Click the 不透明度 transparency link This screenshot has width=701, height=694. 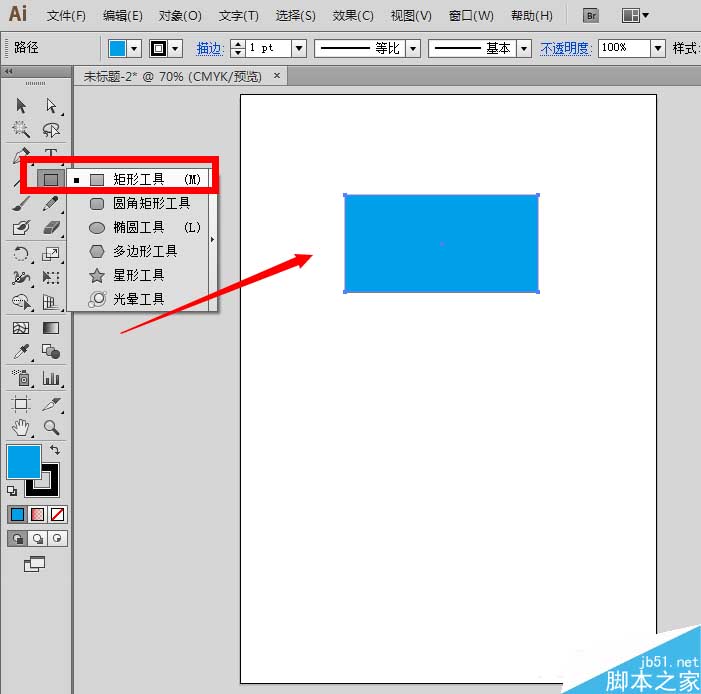566,48
